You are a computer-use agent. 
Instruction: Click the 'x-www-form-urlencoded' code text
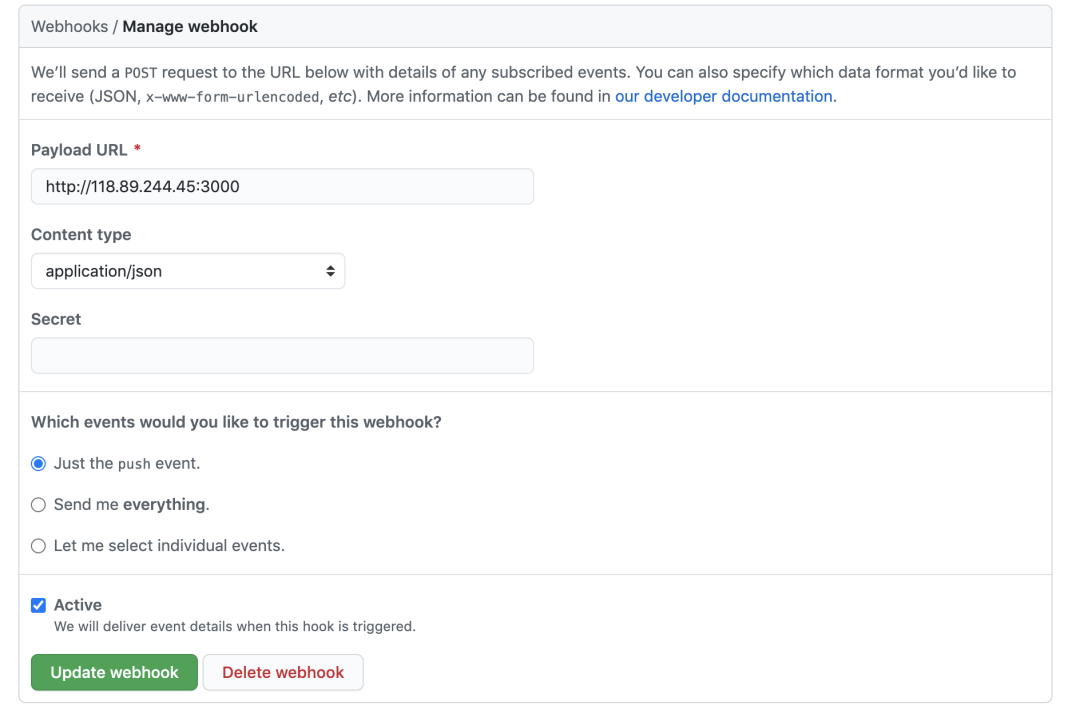pos(233,97)
